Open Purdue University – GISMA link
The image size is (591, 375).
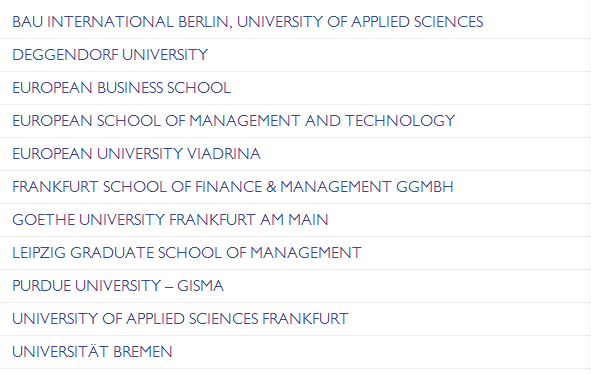click(118, 286)
